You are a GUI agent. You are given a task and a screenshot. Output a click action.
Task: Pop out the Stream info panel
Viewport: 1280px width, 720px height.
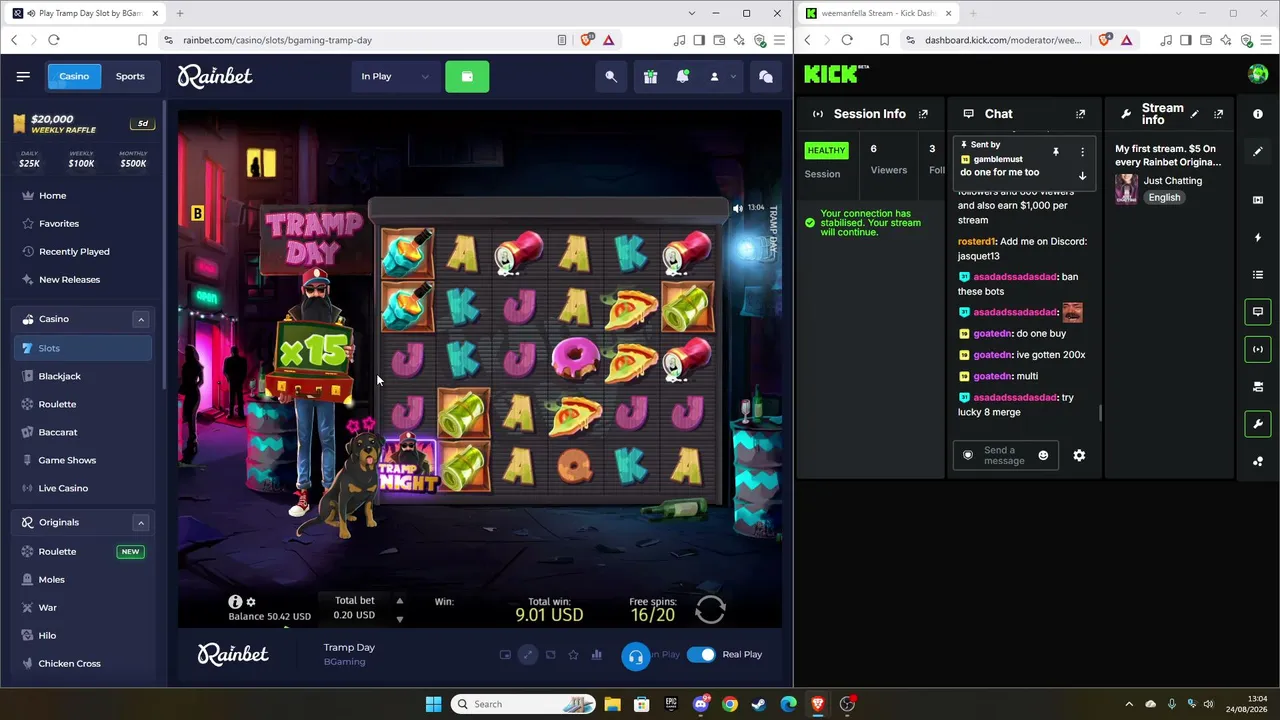(x=1218, y=114)
